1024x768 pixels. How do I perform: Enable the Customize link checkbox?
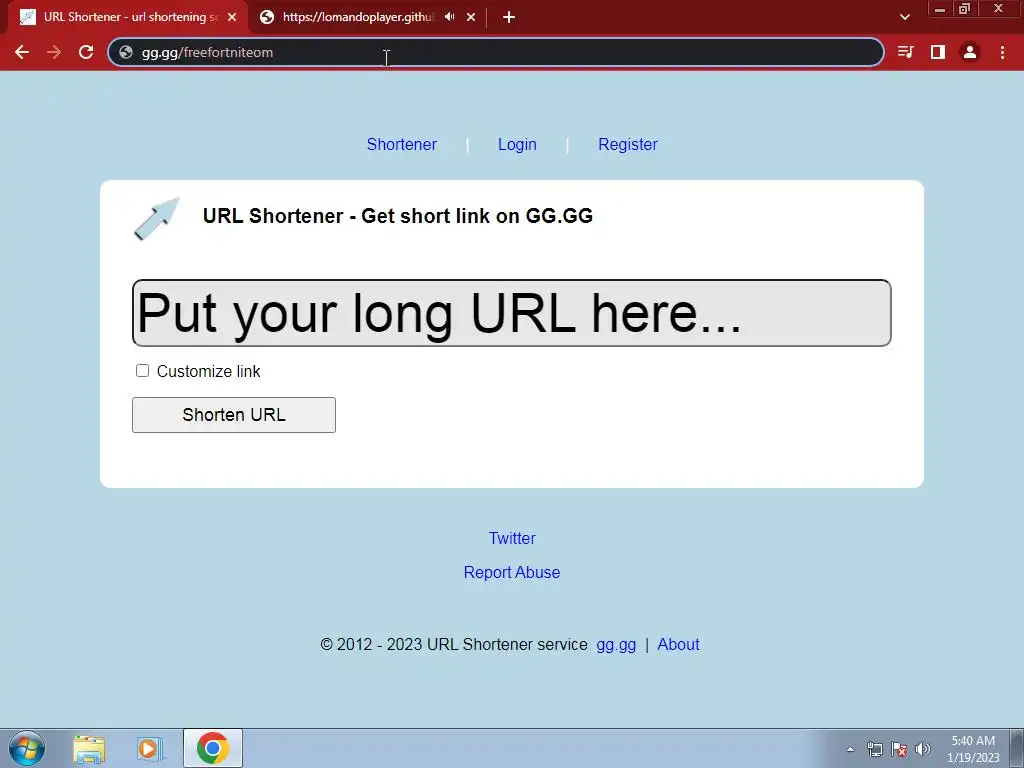(142, 371)
